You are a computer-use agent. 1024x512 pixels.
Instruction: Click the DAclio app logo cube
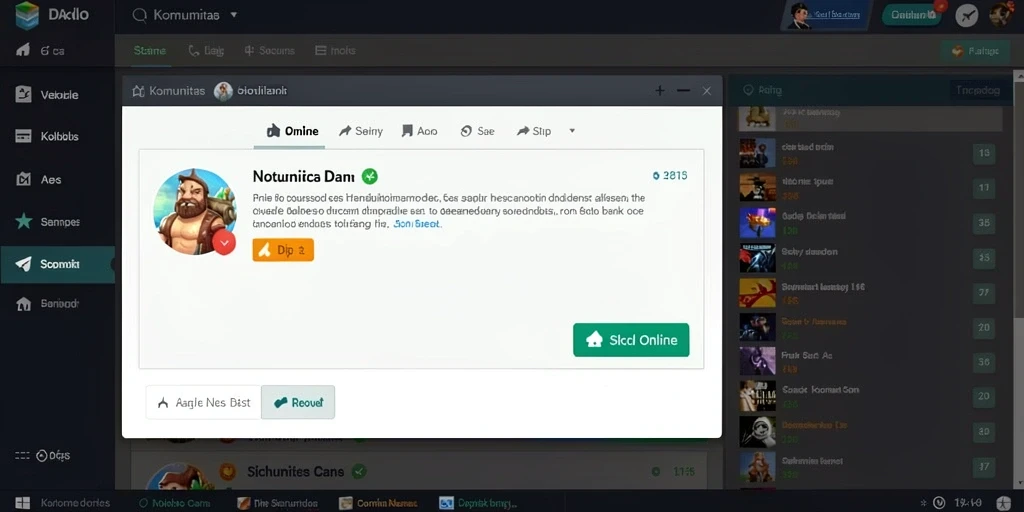click(x=27, y=16)
